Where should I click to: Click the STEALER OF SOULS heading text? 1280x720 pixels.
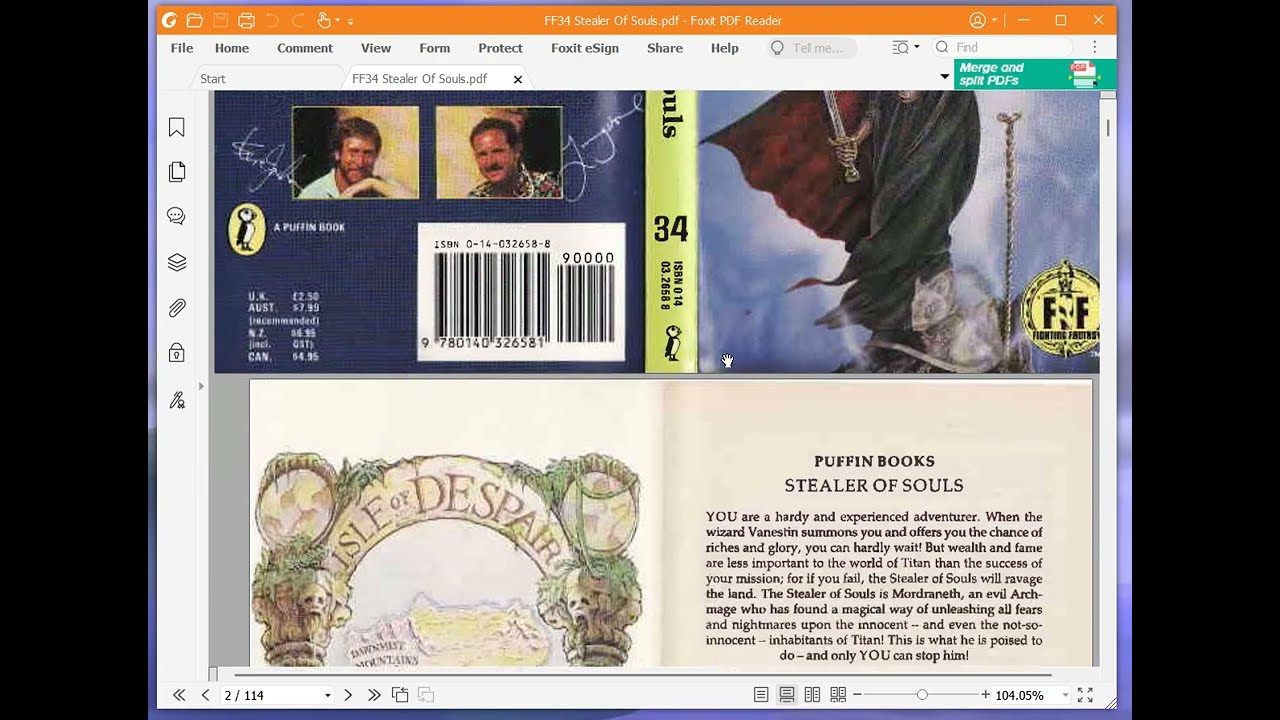click(874, 486)
